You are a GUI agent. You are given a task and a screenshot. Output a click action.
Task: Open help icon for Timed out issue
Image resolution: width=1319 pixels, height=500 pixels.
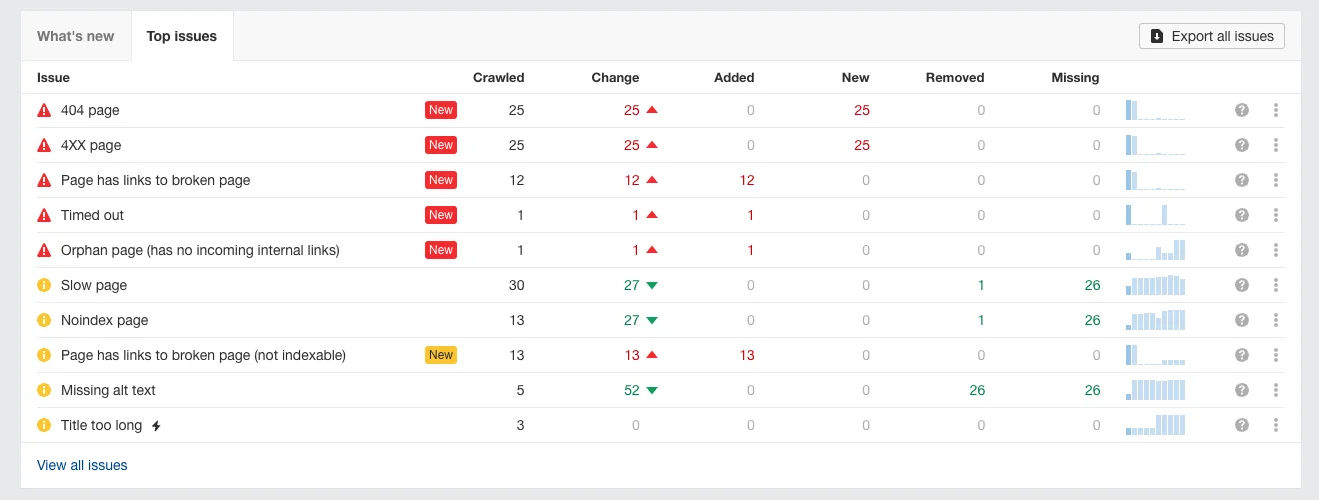(x=1241, y=215)
